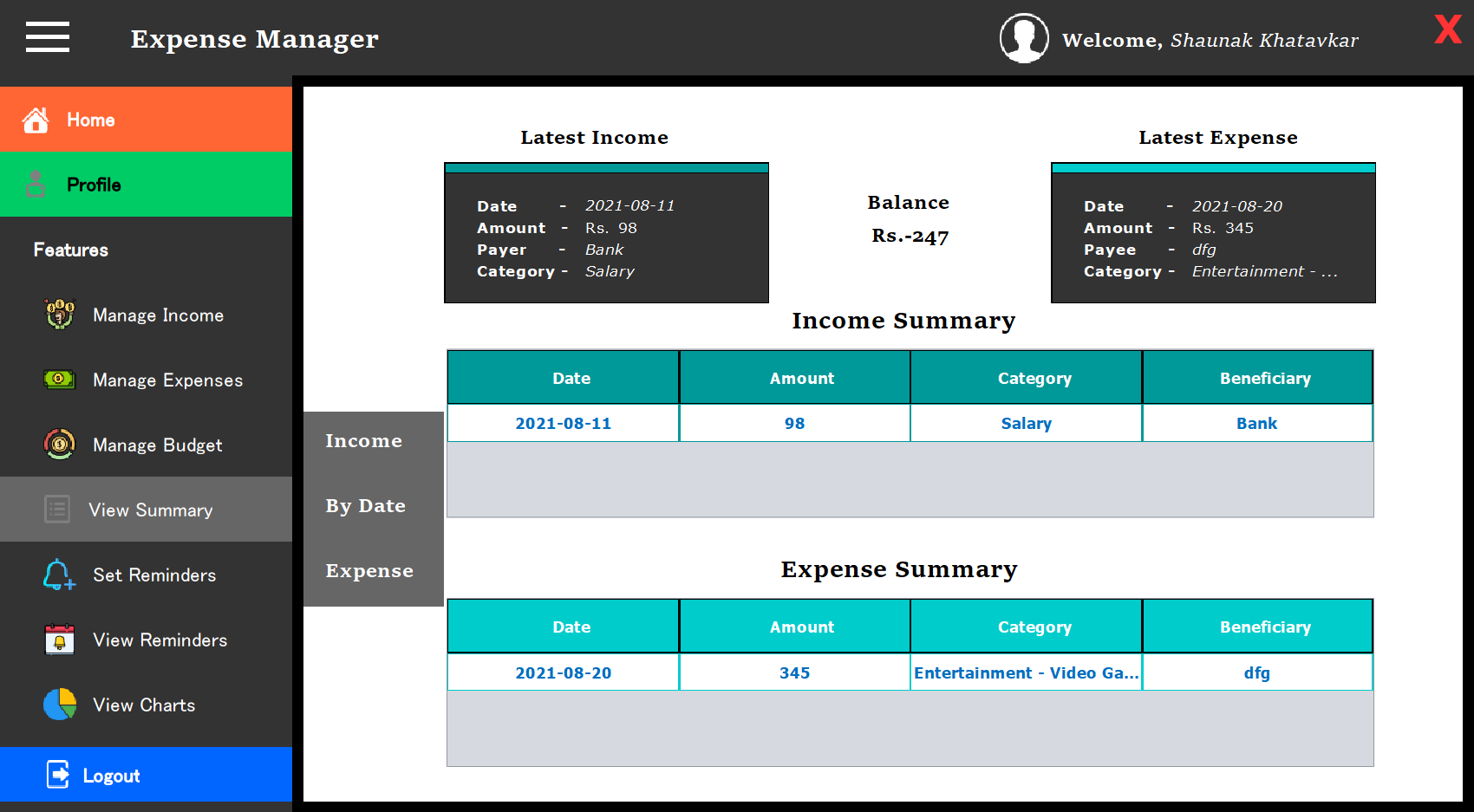Click the user profile avatar
Viewport: 1474px width, 812px height.
point(1023,37)
